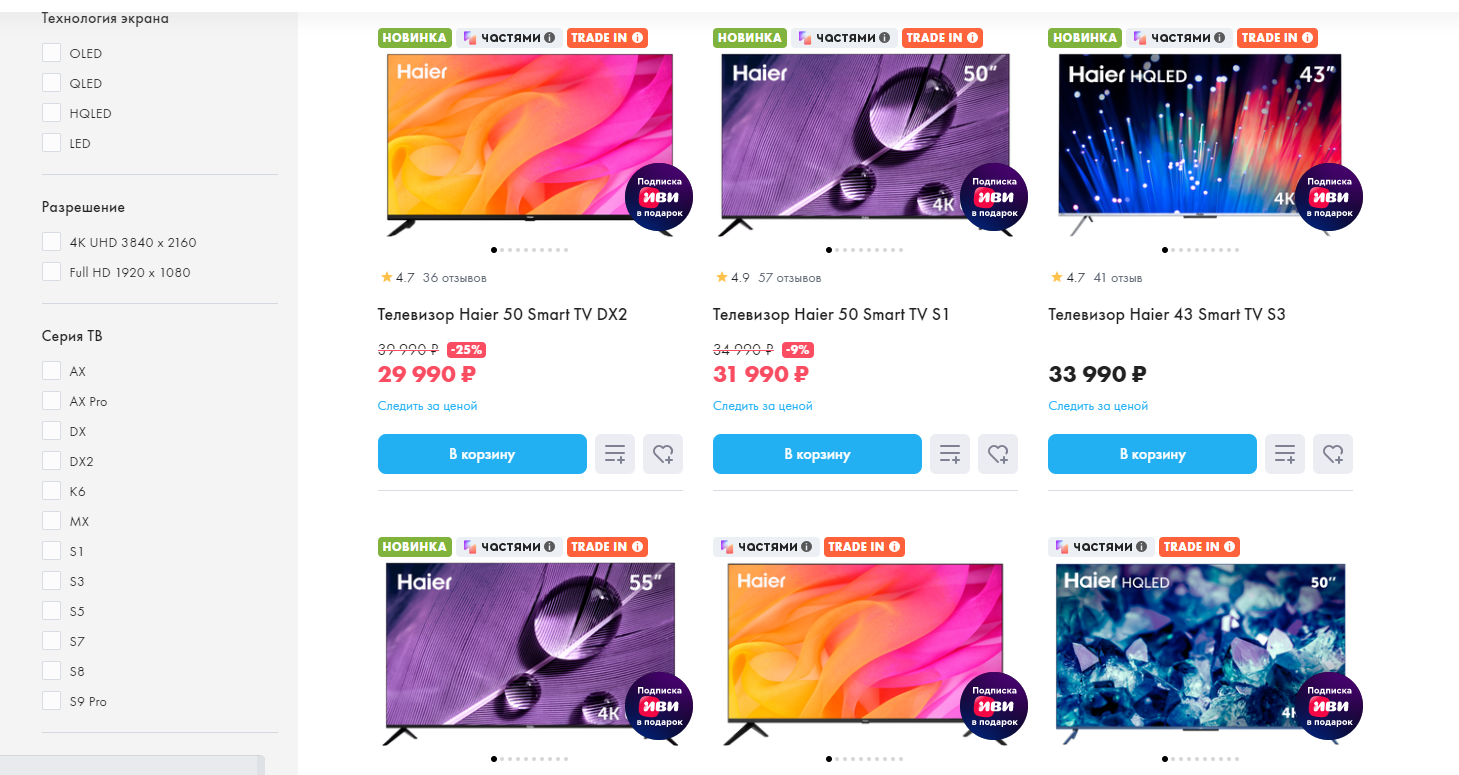Add Haier 43 Smart TV S3 to favorites
Screen dimensions: 1459x775
pyautogui.click(x=1333, y=454)
